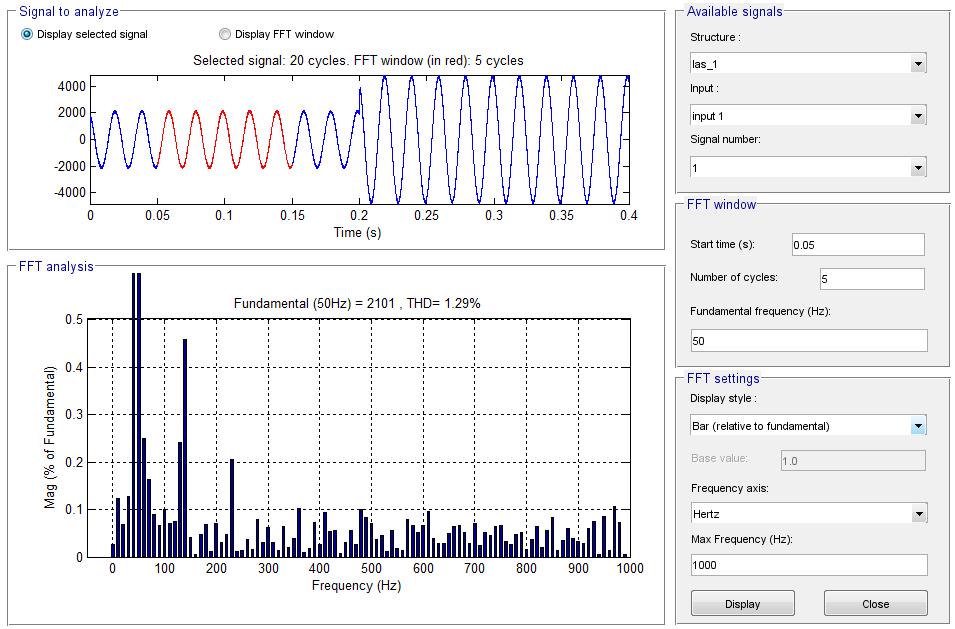This screenshot has height=629, width=955.
Task: Select the "Display selected signal" radio button
Action: coord(27,34)
